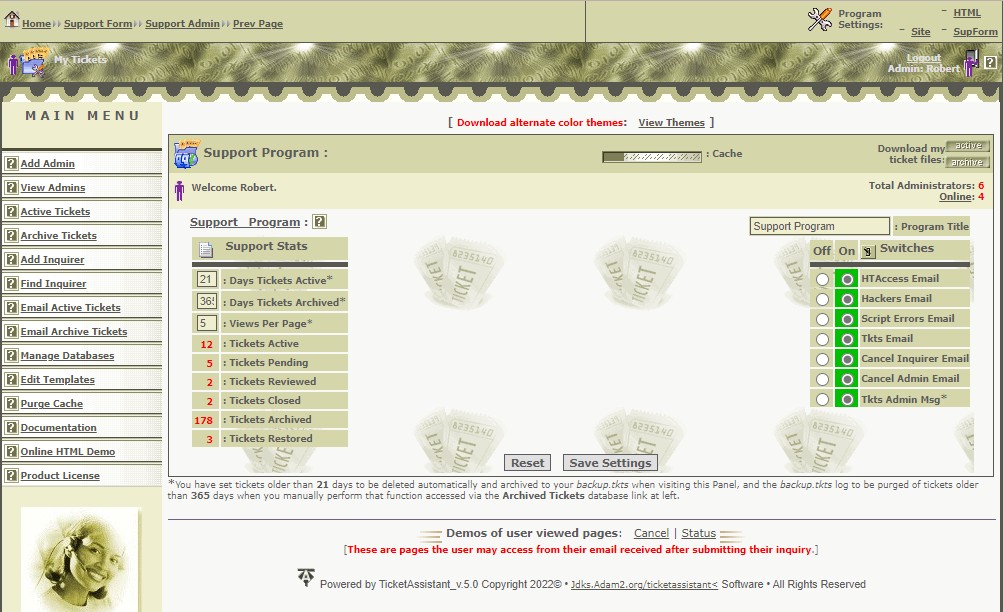Click the person icon beside Welcome Robert
Viewport: 1003px width, 612px height.
[180, 189]
